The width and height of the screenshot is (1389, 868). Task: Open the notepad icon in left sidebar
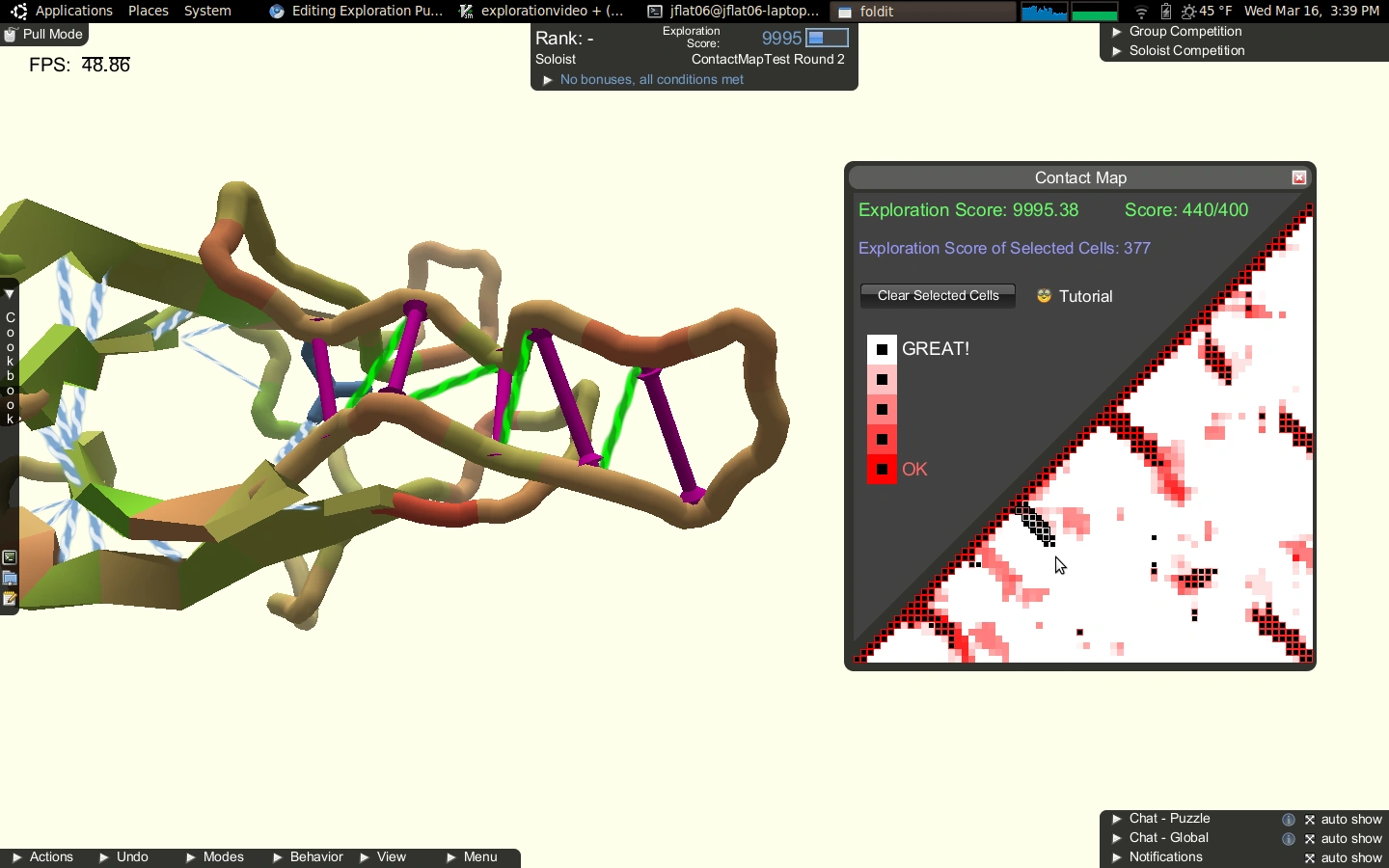[10, 599]
